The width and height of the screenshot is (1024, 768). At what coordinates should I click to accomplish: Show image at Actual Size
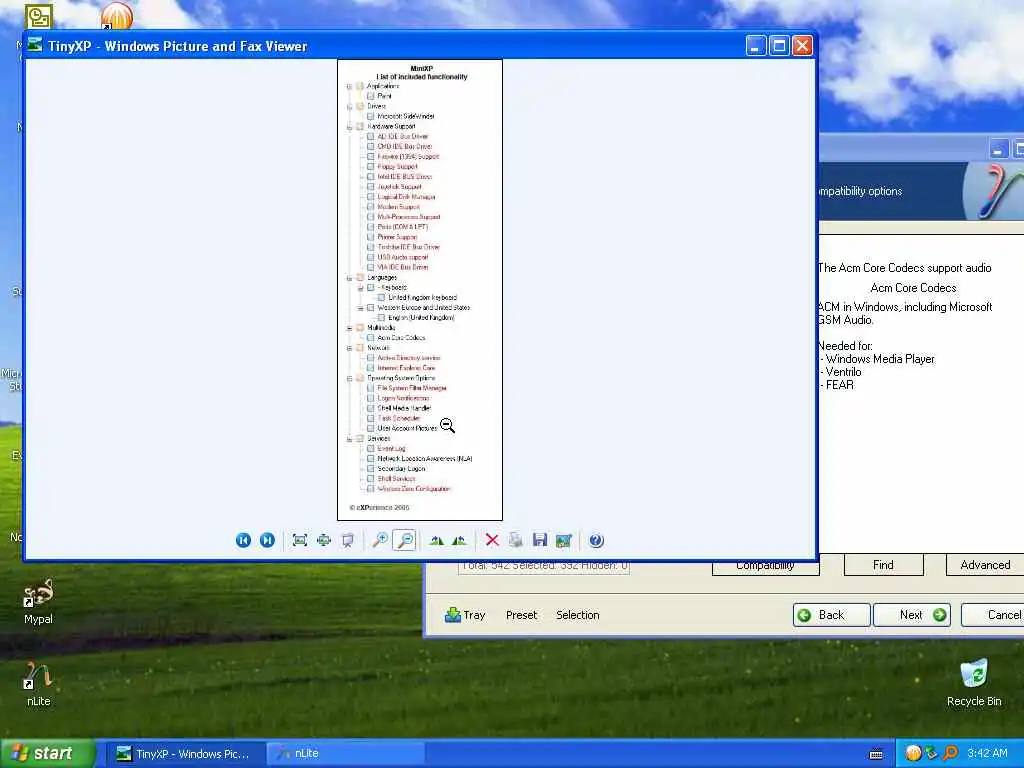(x=324, y=540)
